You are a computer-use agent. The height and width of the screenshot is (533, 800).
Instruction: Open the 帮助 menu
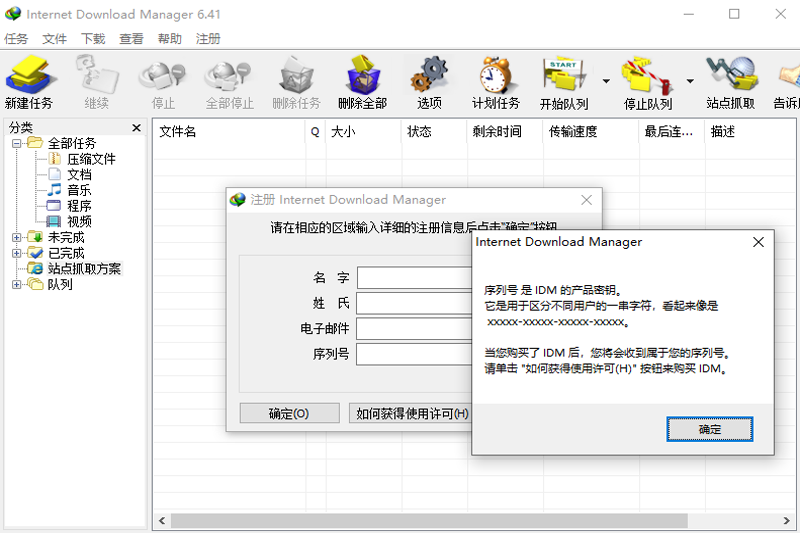point(169,39)
